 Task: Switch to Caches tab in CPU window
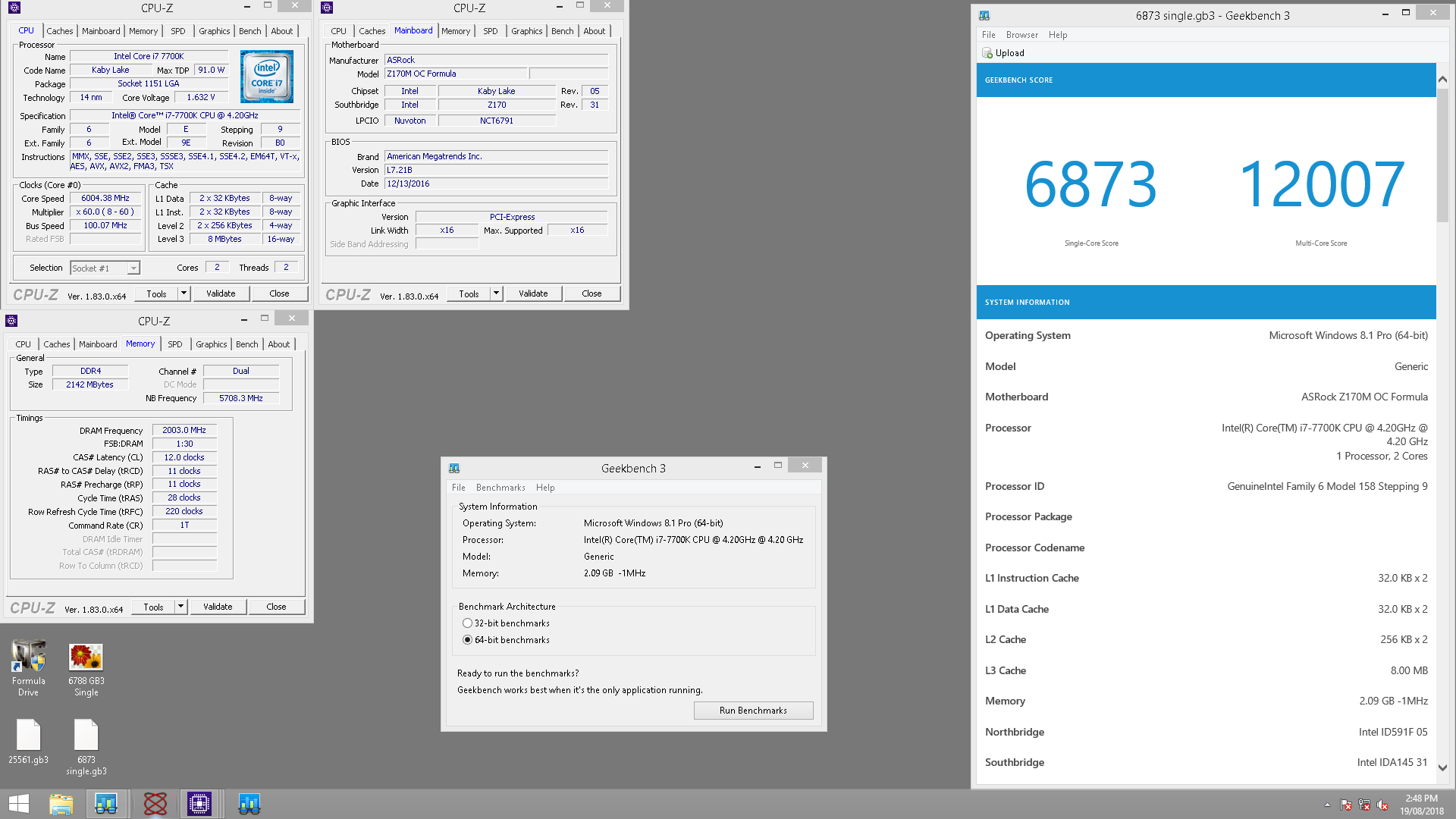click(60, 31)
